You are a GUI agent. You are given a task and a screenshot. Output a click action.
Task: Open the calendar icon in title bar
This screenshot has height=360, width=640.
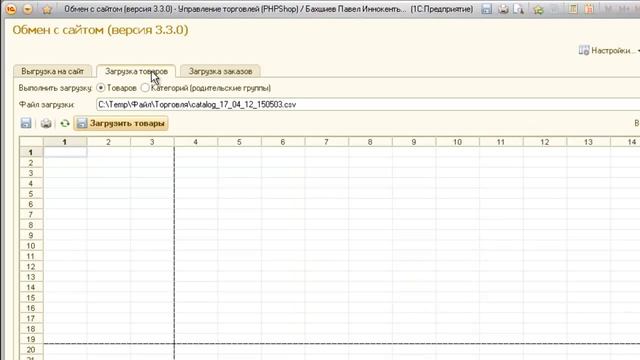589,9
